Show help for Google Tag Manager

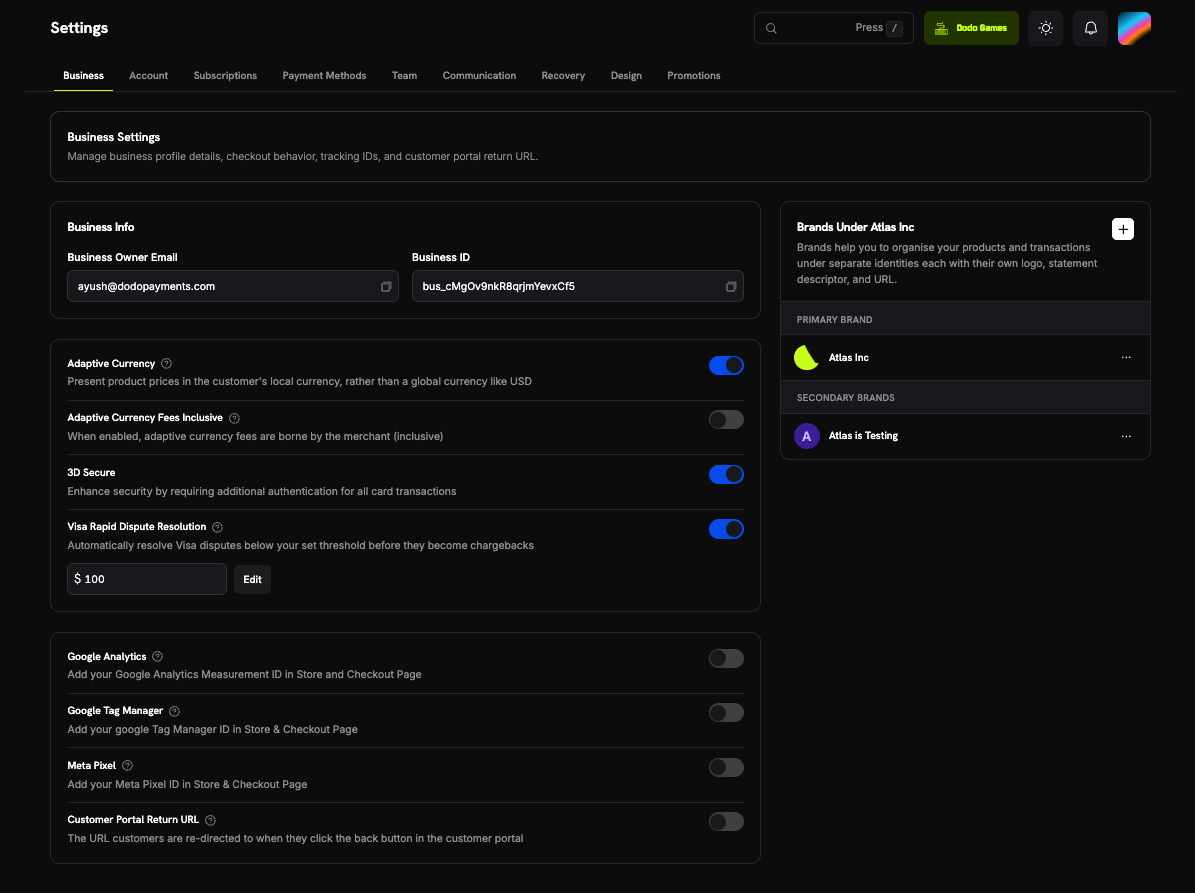[174, 711]
